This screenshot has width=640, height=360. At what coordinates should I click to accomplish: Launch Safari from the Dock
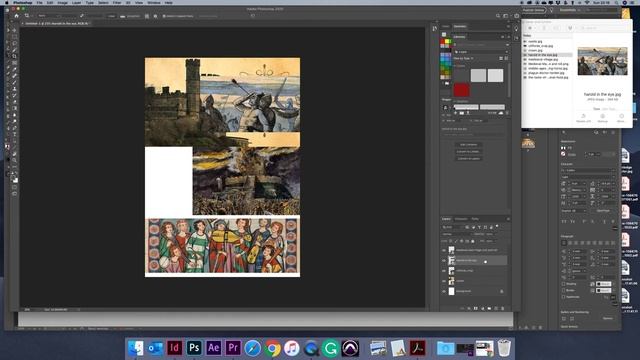(253, 348)
